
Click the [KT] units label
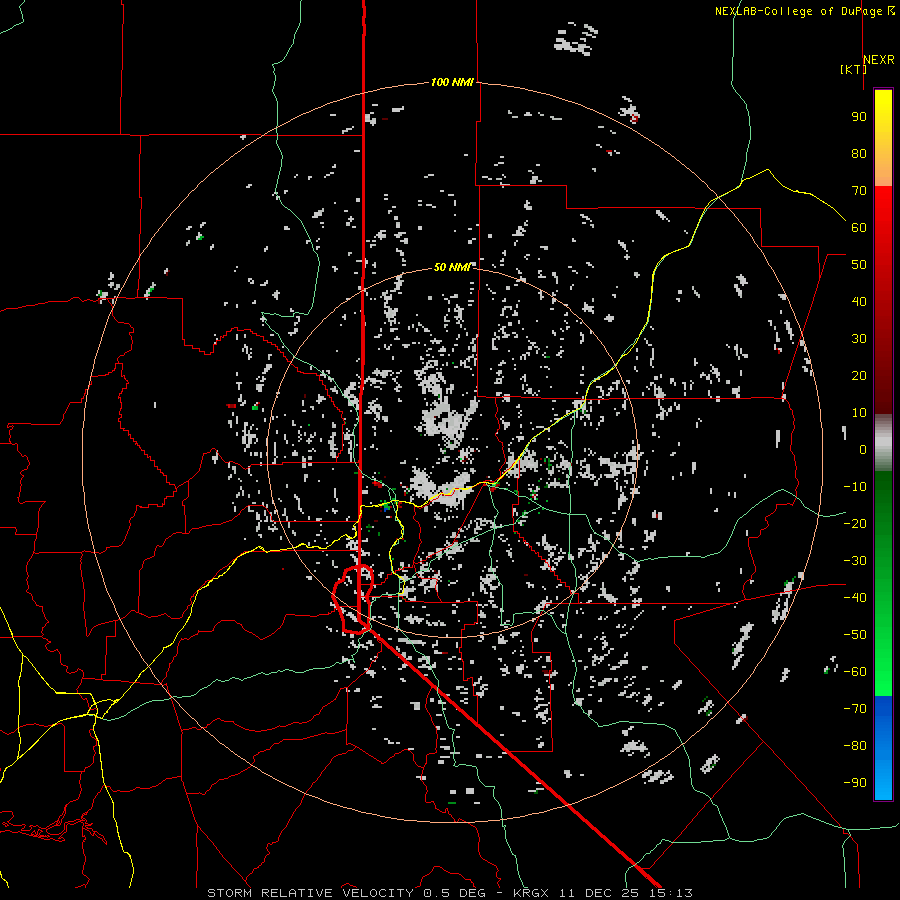pyautogui.click(x=853, y=69)
